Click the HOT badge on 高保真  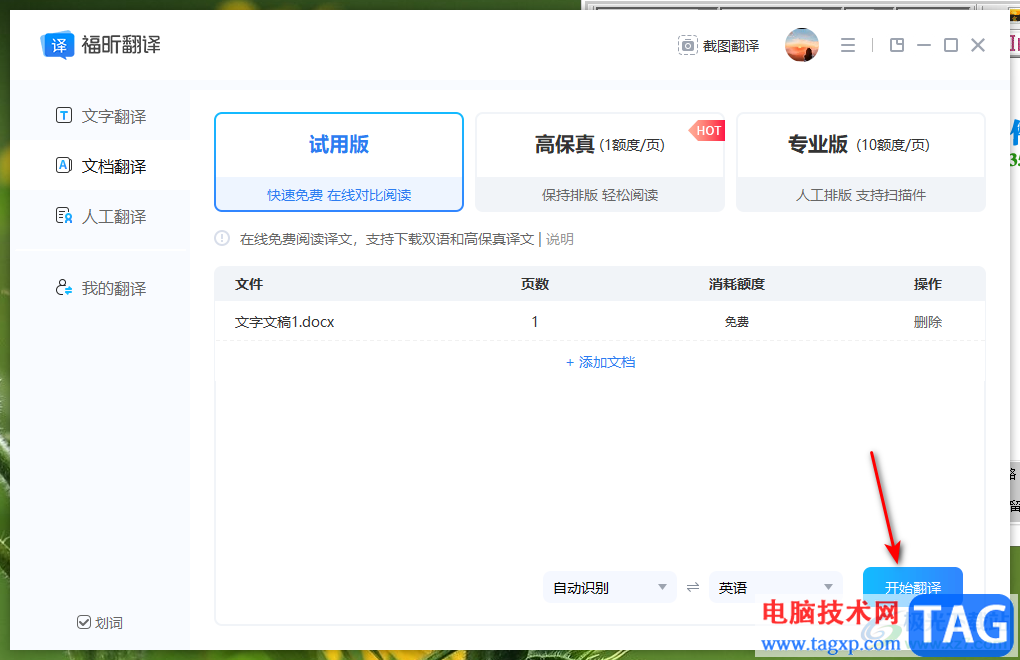point(707,131)
